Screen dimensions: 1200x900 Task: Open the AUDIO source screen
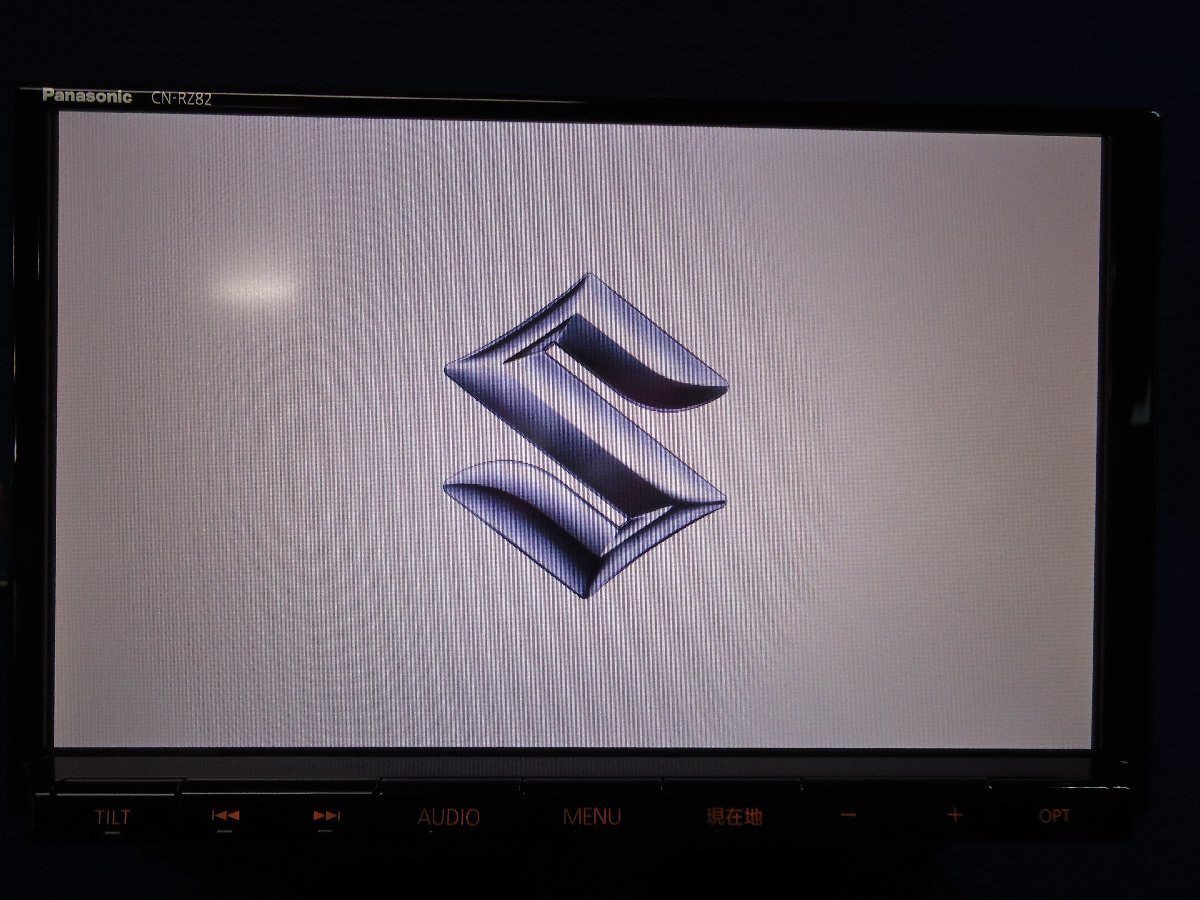coord(449,817)
